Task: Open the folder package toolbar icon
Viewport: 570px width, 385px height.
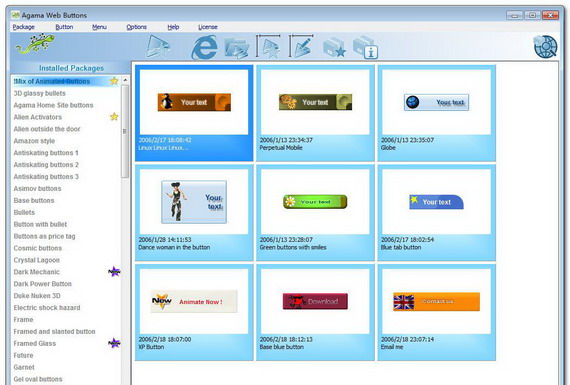Action: pyautogui.click(x=237, y=48)
